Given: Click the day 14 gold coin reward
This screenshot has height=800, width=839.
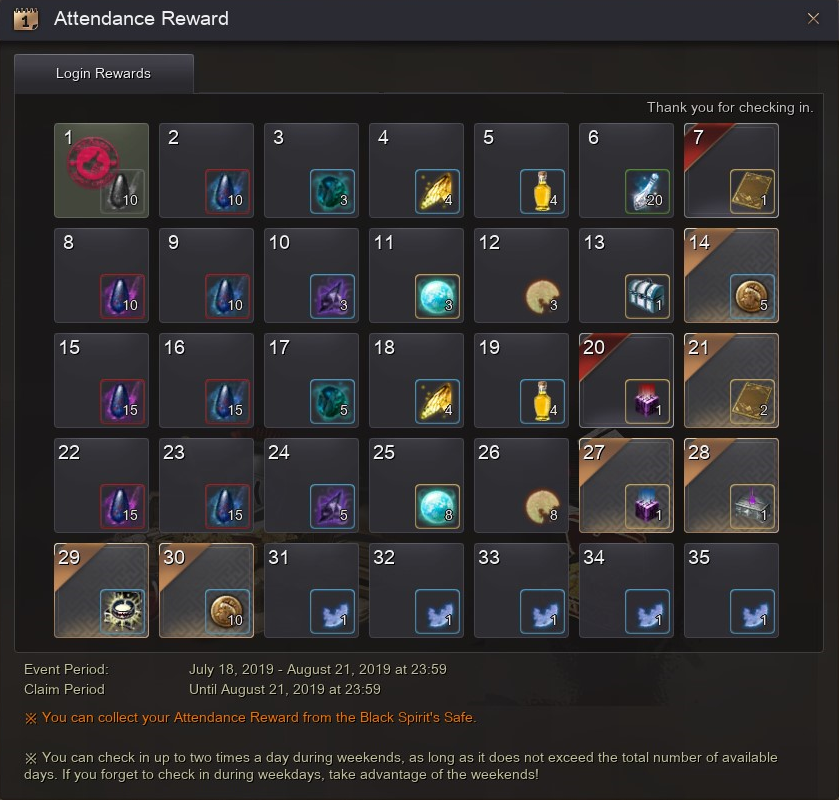Looking at the screenshot, I should click(752, 296).
